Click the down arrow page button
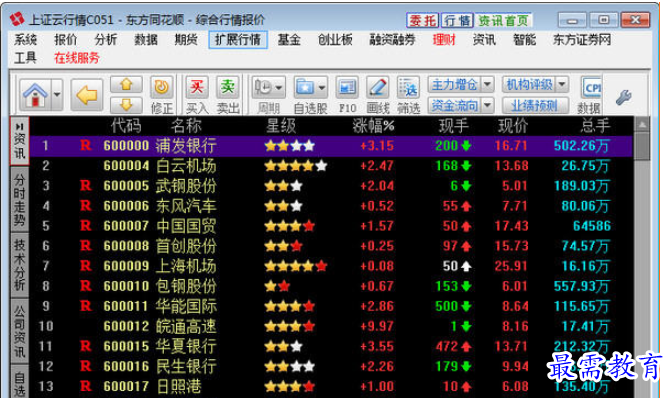The image size is (671, 398). coord(126,105)
